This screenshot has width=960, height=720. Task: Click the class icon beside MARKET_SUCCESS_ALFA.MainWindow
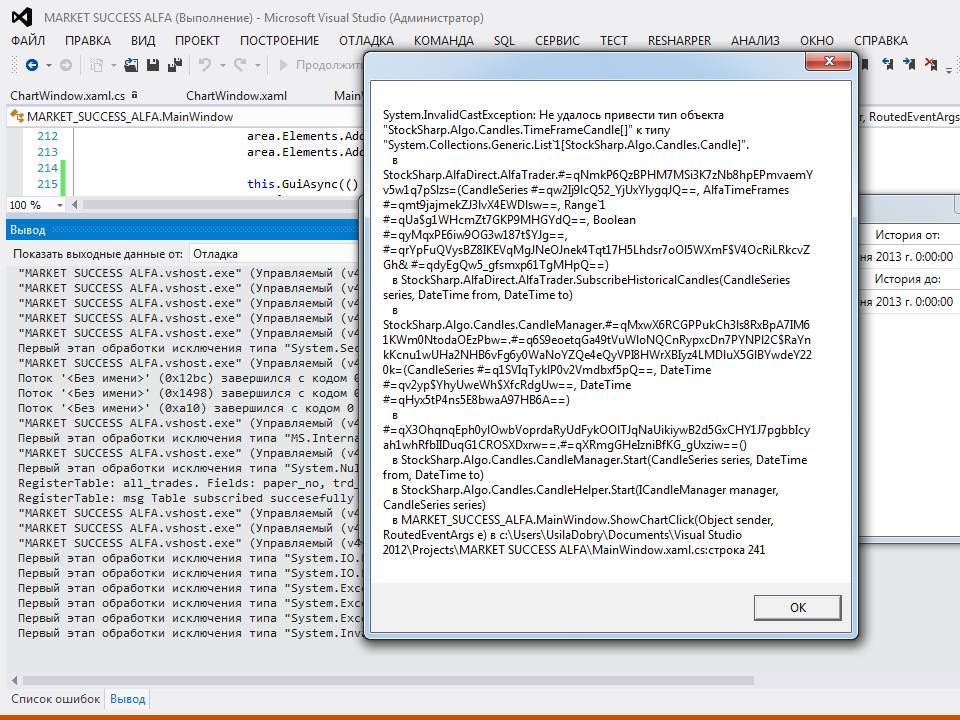point(17,116)
